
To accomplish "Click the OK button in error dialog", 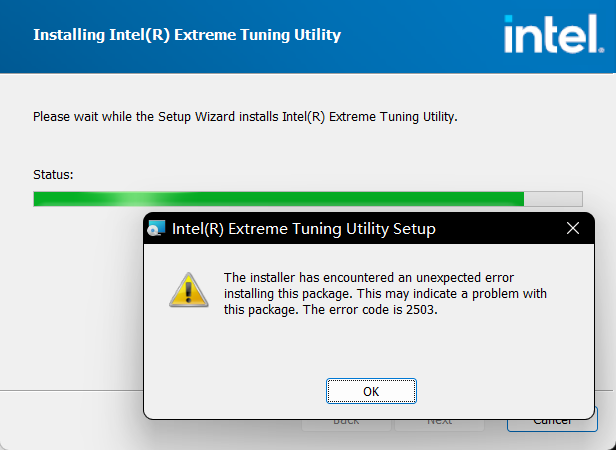I will [x=371, y=391].
